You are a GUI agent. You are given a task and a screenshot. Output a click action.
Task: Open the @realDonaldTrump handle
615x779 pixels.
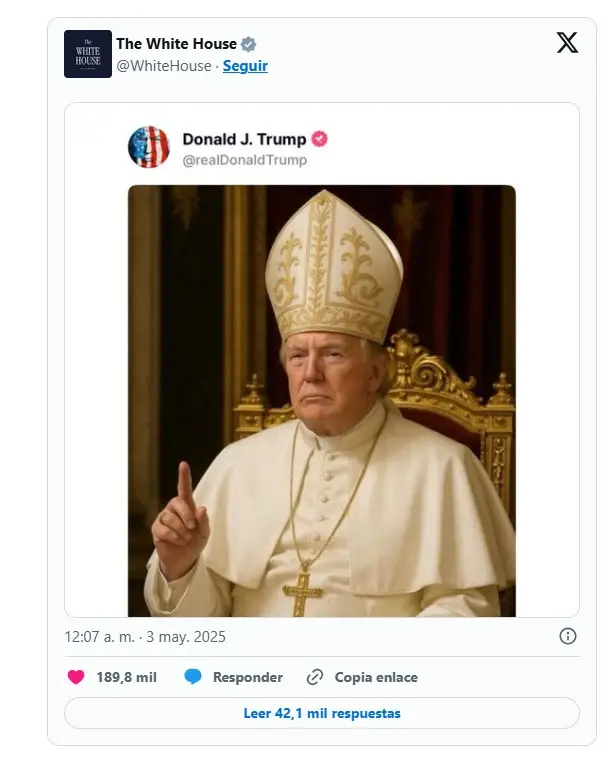click(x=244, y=160)
